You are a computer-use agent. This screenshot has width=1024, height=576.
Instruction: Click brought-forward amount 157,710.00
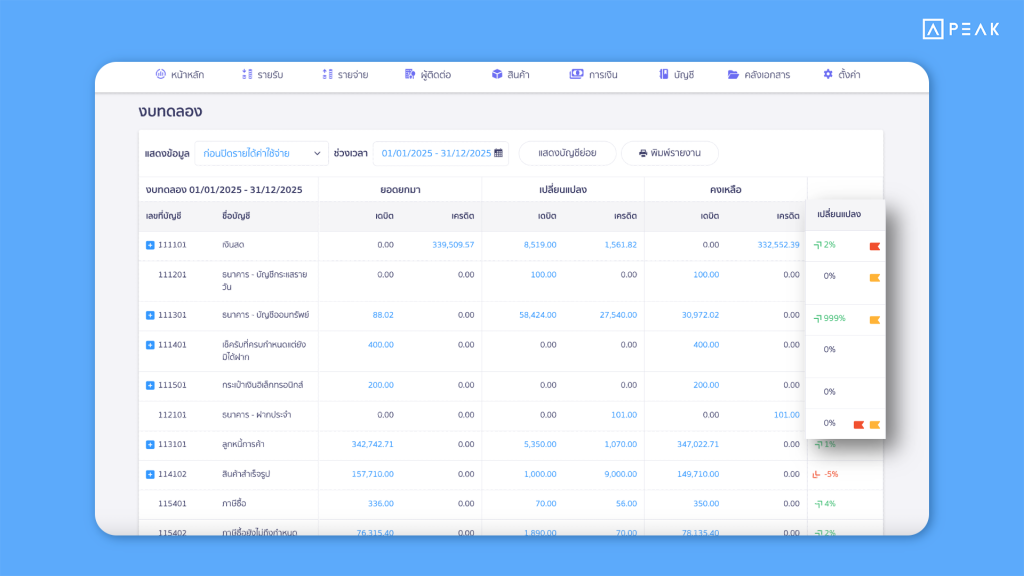[372, 474]
